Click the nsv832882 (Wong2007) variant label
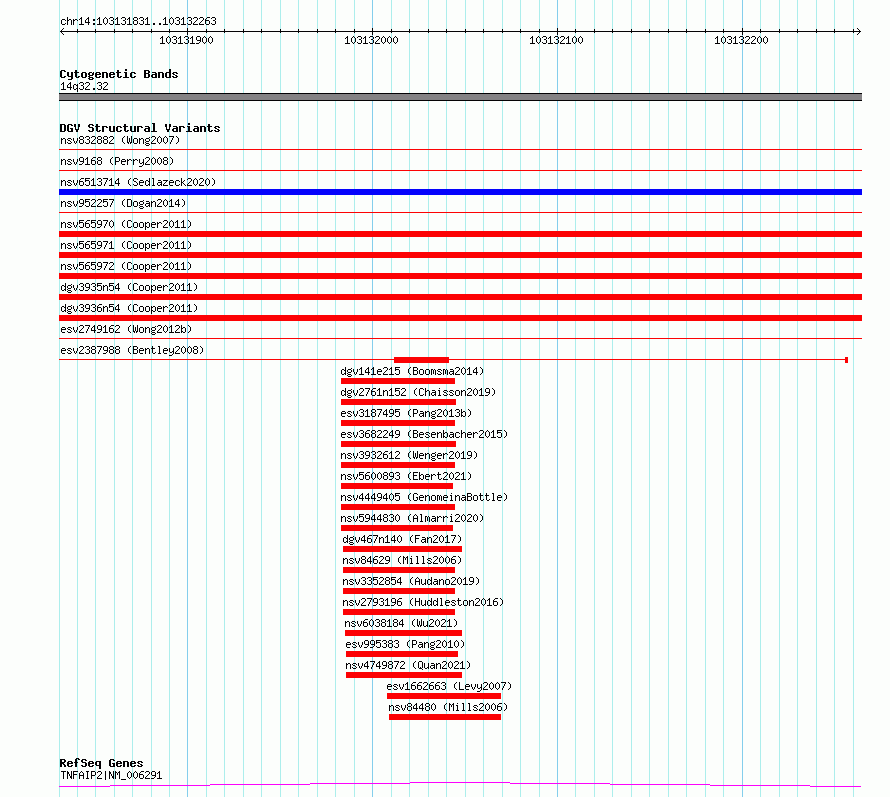Screen dimensions: 890x797 click(x=120, y=140)
